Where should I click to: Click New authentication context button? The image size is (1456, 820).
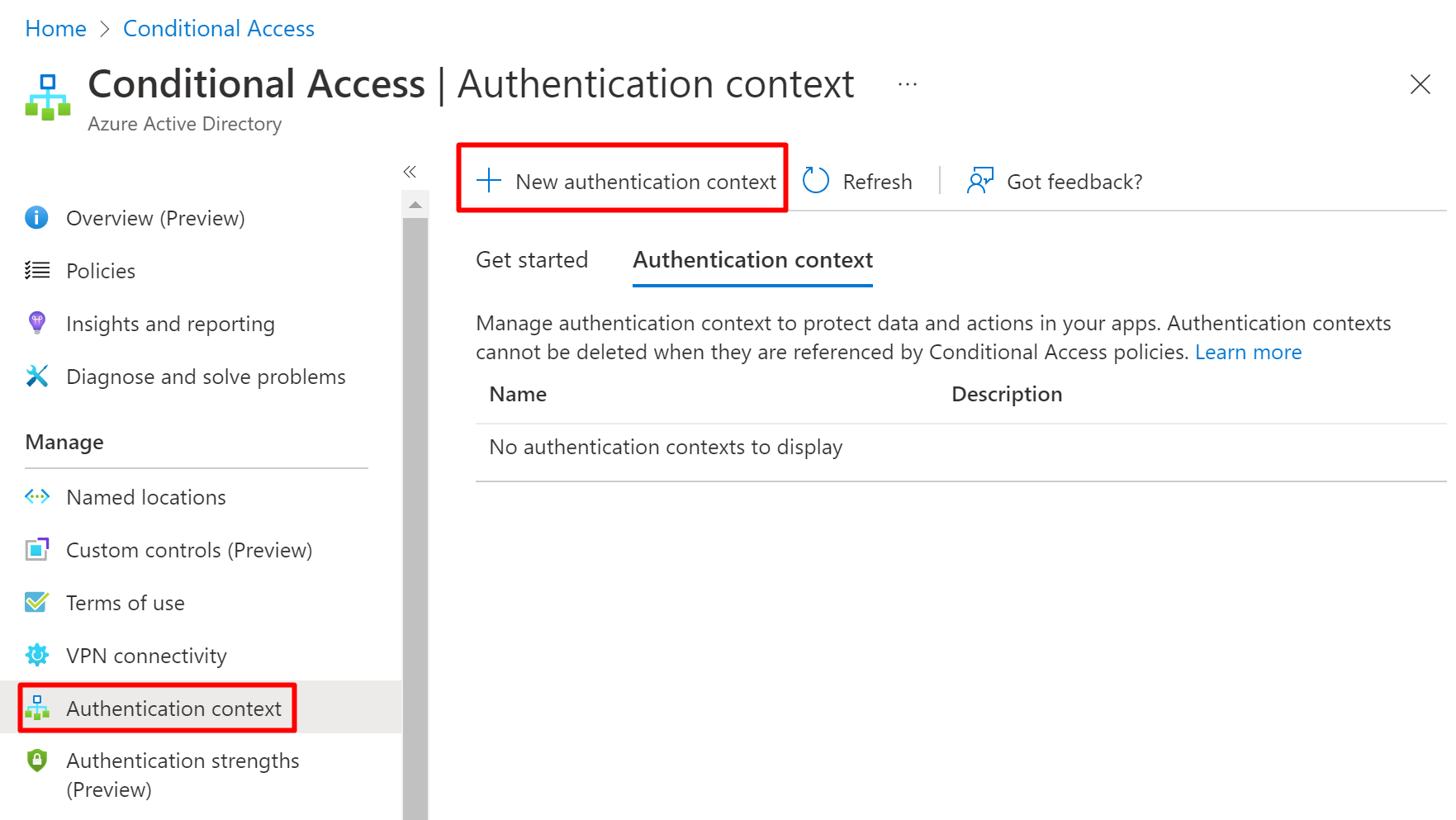tap(626, 181)
